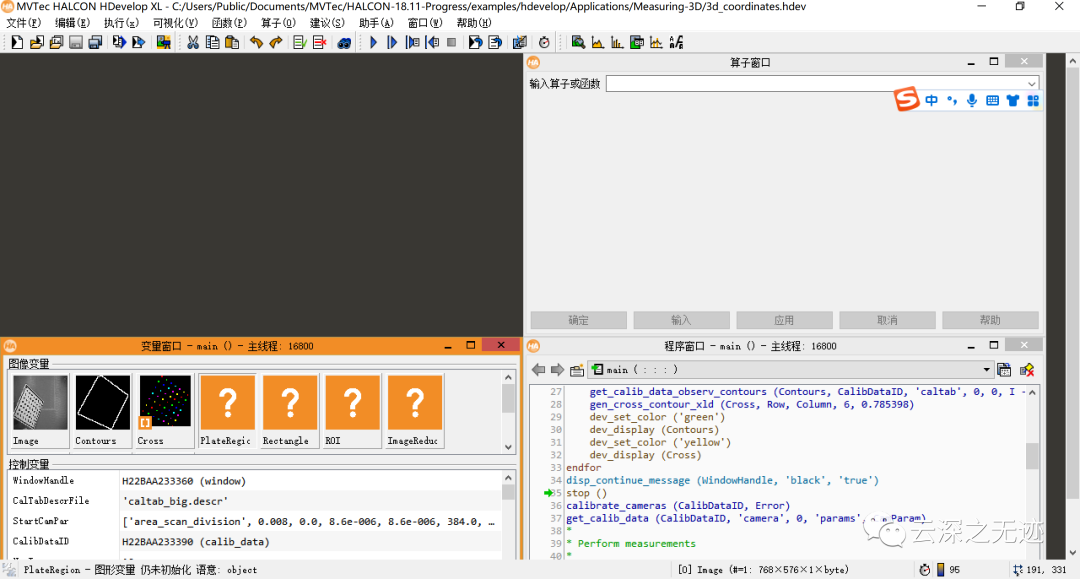This screenshot has height=579, width=1080.
Task: Click the 确定 button in operator window
Action: pos(578,320)
